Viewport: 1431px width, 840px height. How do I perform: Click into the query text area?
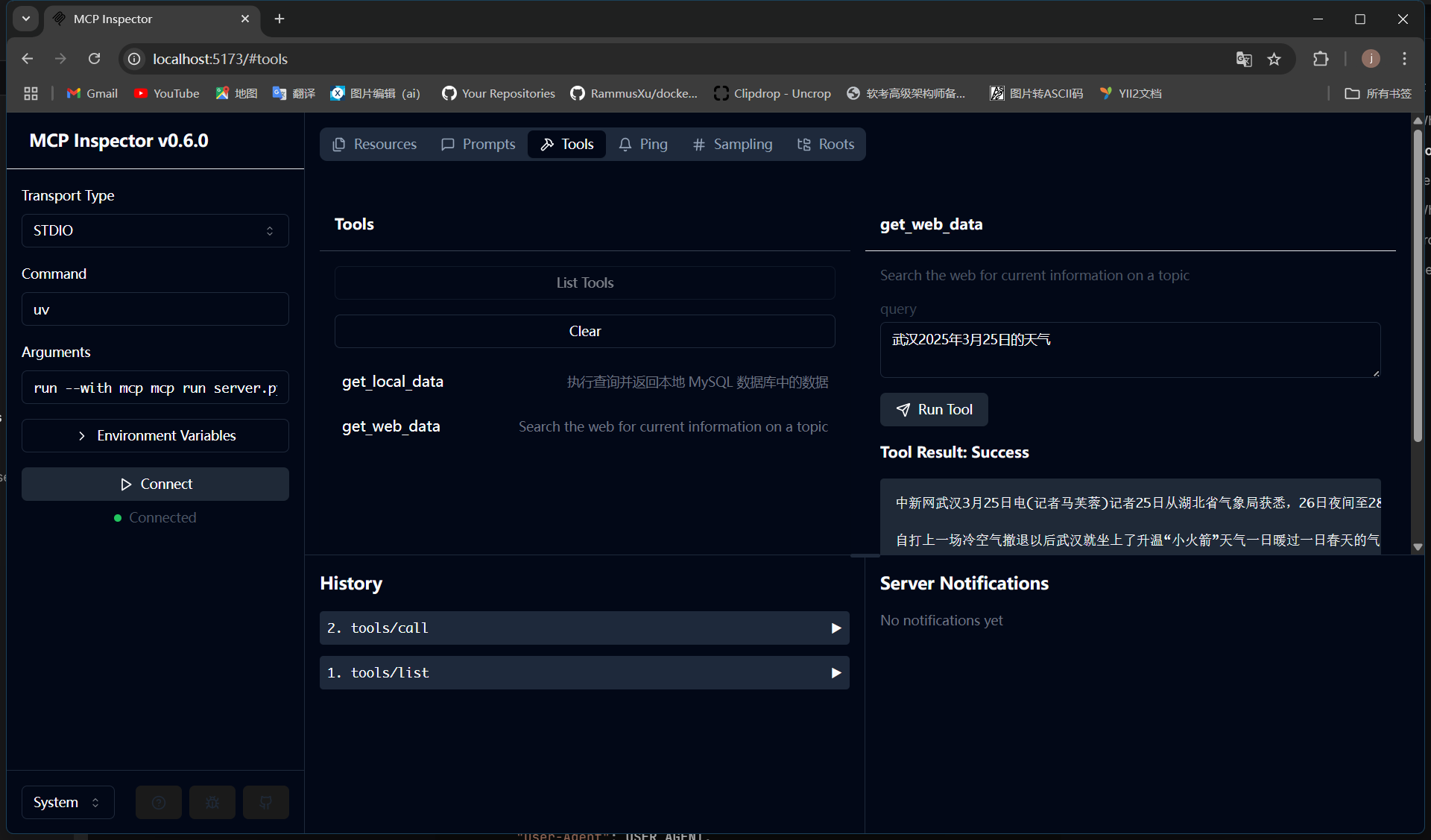coord(1129,350)
